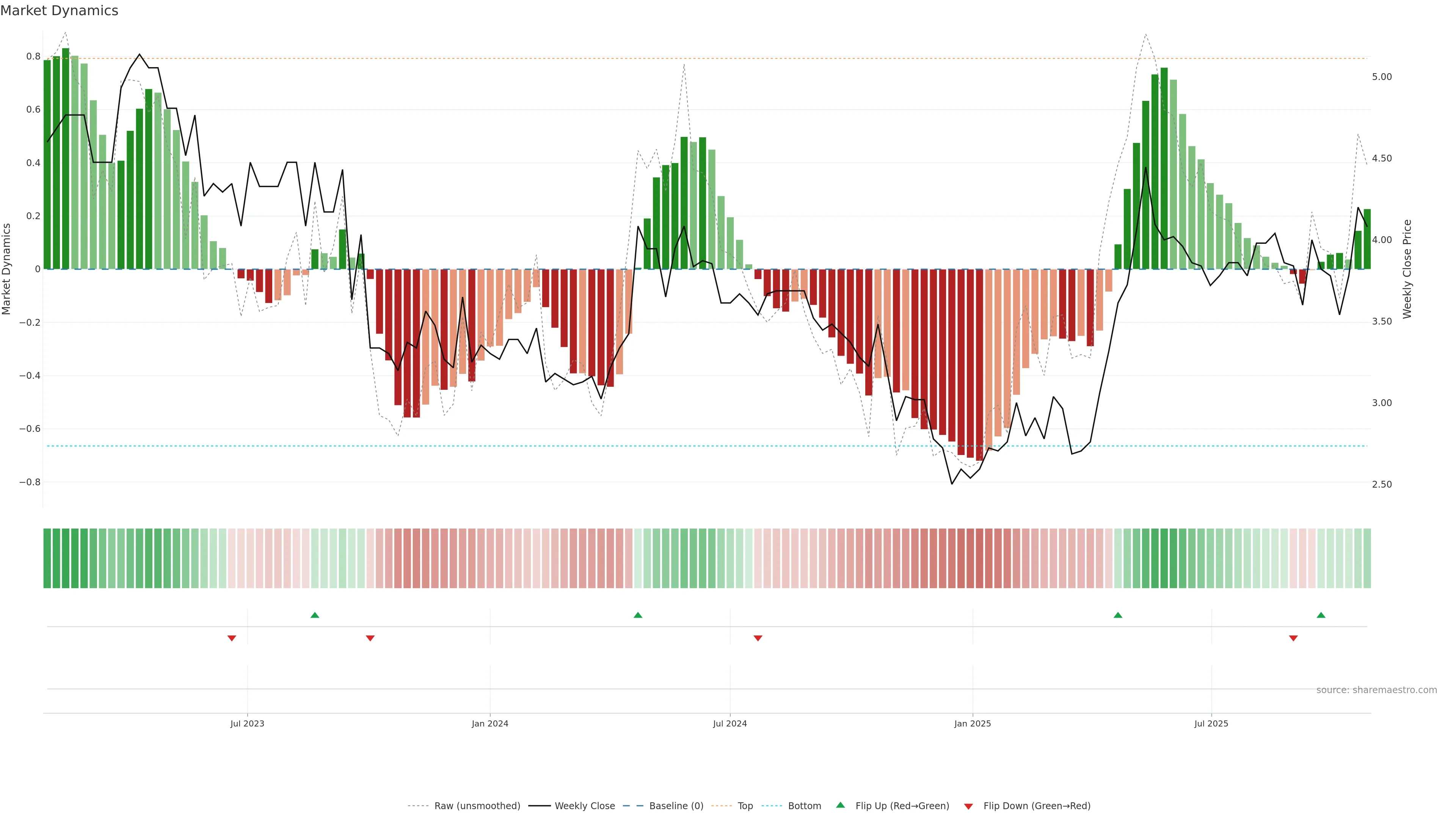Click the green flip-up marker between Jan 2024 and Jul 2024
Screen dimensions: 1456x819
pyautogui.click(x=638, y=615)
